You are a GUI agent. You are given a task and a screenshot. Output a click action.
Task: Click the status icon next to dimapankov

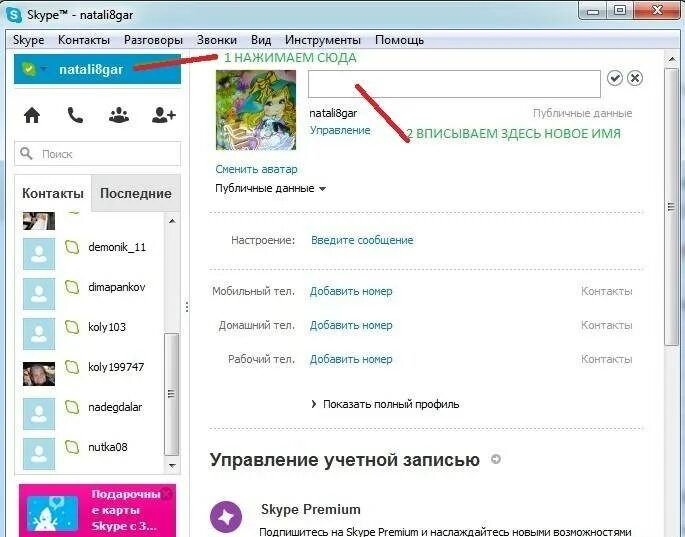72,287
